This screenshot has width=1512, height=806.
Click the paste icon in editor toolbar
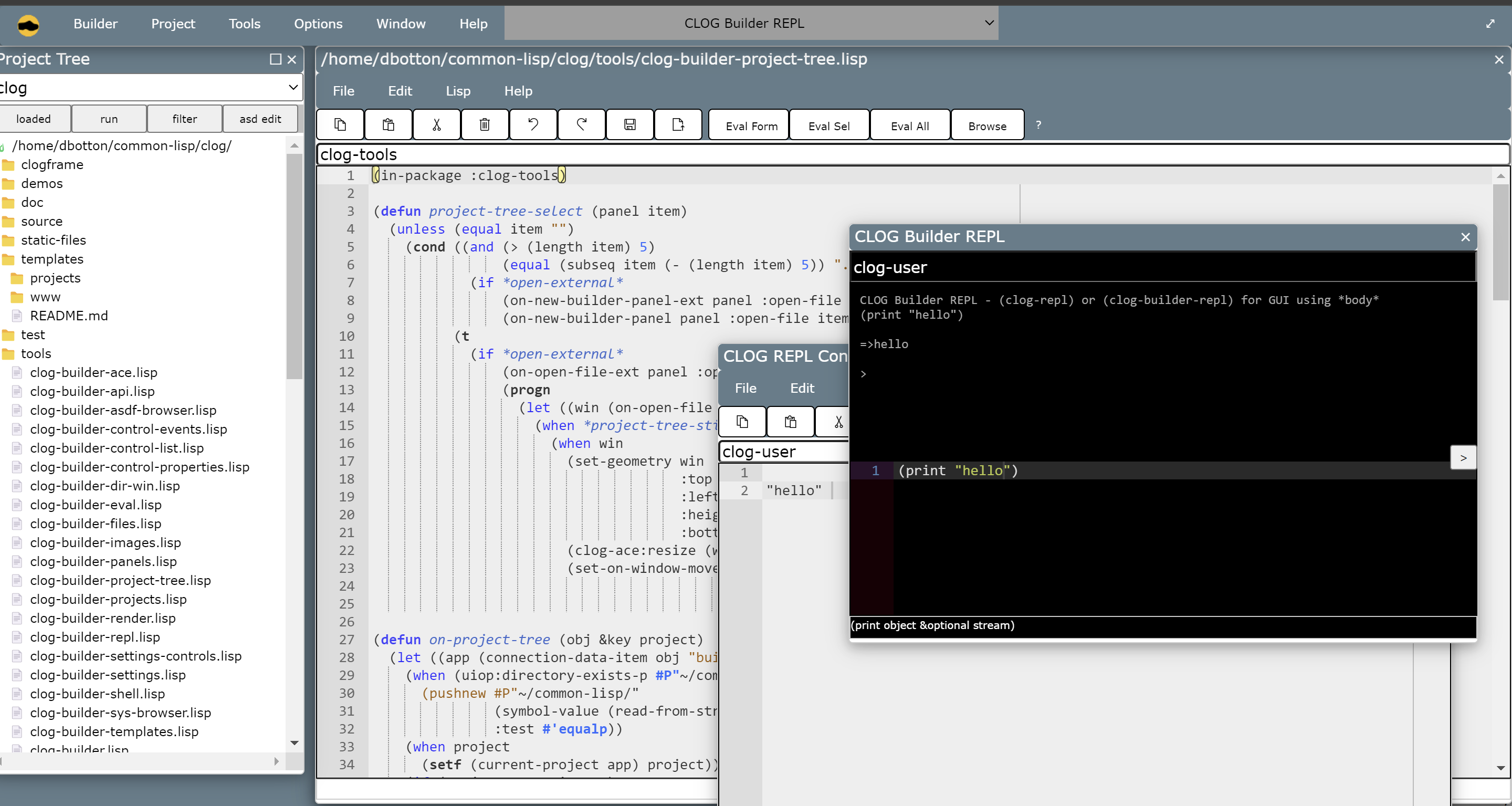[x=388, y=124]
